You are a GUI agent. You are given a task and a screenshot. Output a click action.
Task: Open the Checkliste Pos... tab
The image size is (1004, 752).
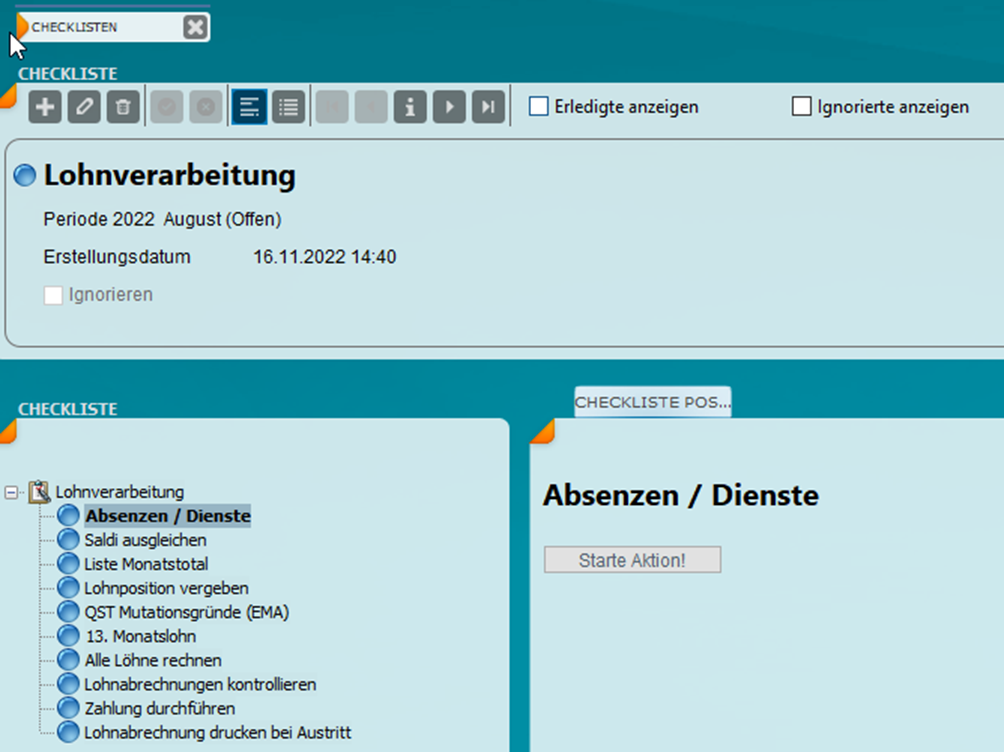652,401
